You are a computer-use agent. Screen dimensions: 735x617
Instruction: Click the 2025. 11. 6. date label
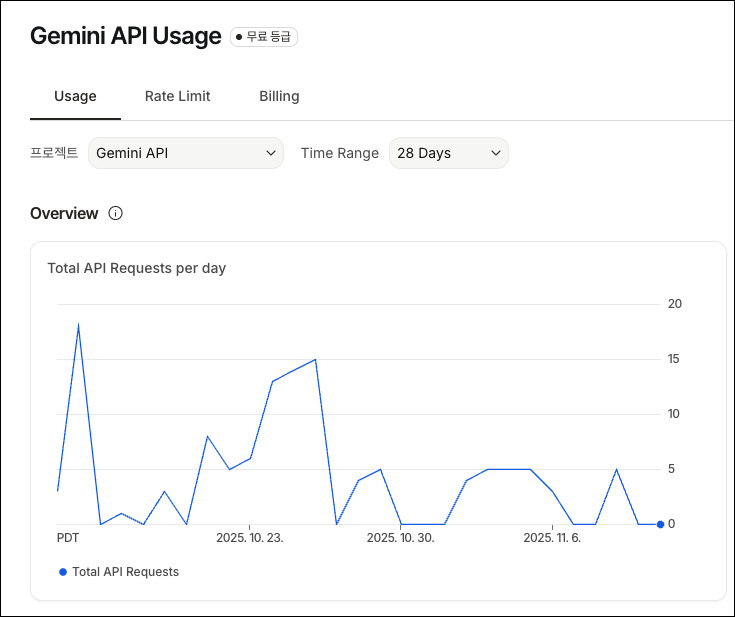(552, 538)
